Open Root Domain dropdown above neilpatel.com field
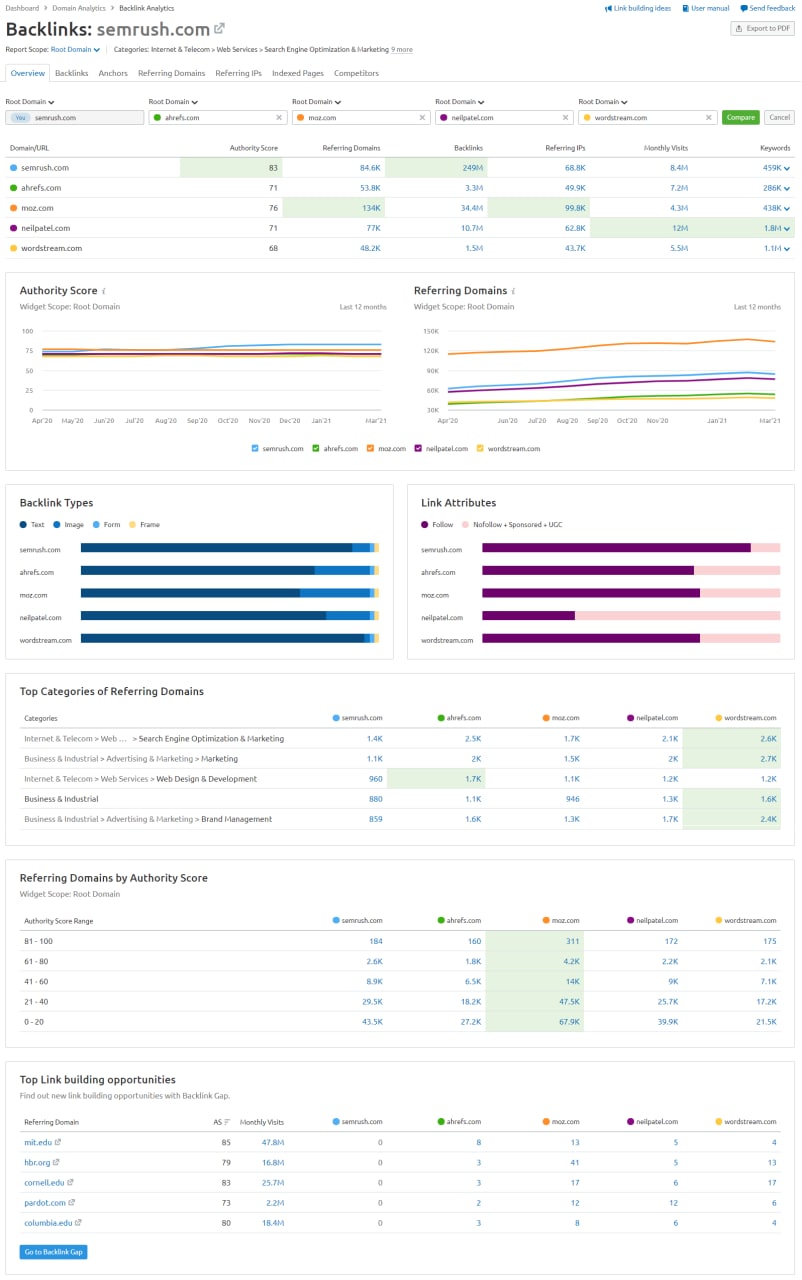Image resolution: width=802 pixels, height=1280 pixels. coord(460,101)
